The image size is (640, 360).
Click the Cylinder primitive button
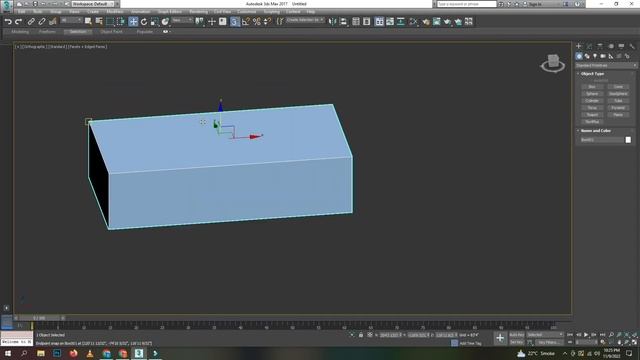(x=592, y=100)
